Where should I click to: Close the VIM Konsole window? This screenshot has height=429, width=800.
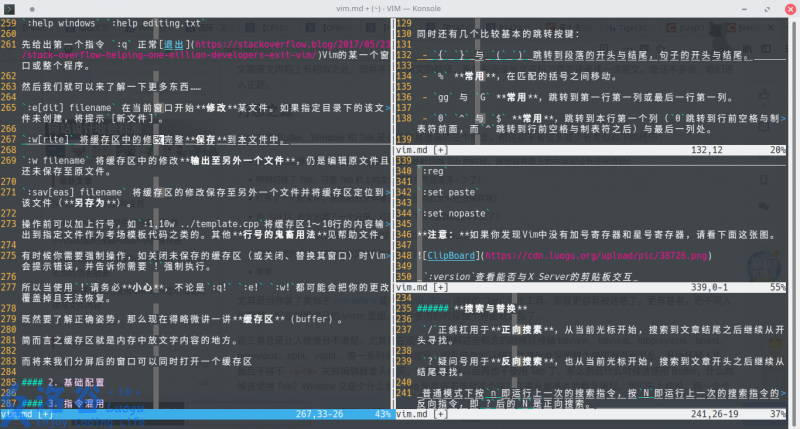tap(788, 7)
